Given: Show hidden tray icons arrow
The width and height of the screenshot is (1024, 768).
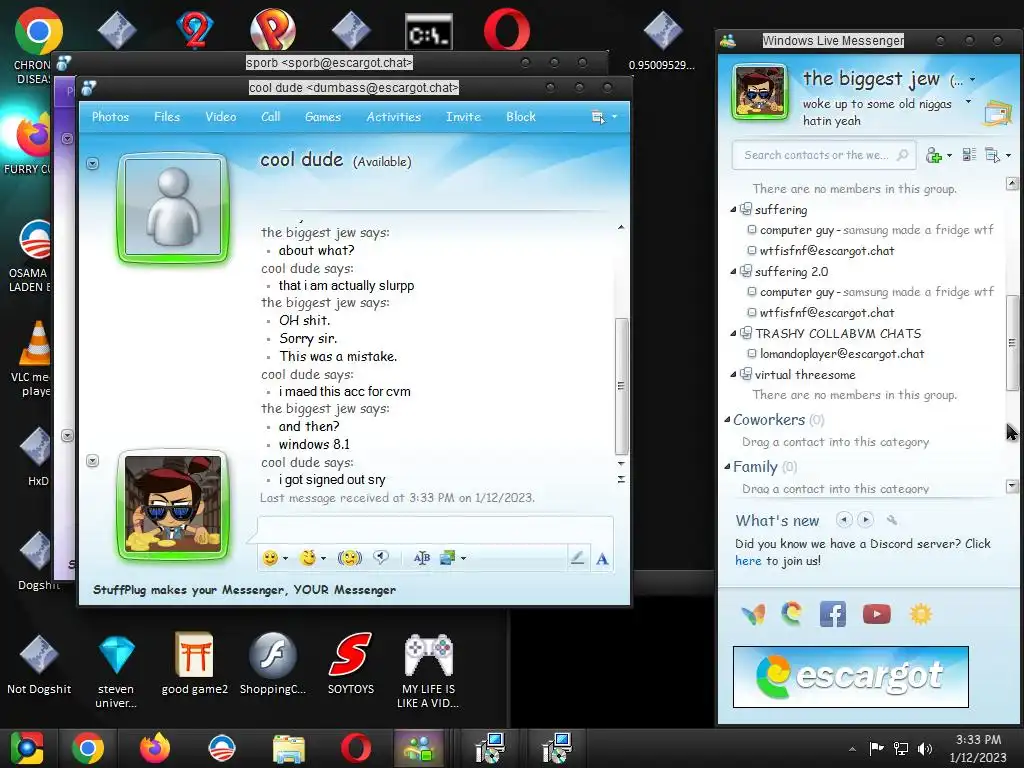Looking at the screenshot, I should [x=852, y=749].
